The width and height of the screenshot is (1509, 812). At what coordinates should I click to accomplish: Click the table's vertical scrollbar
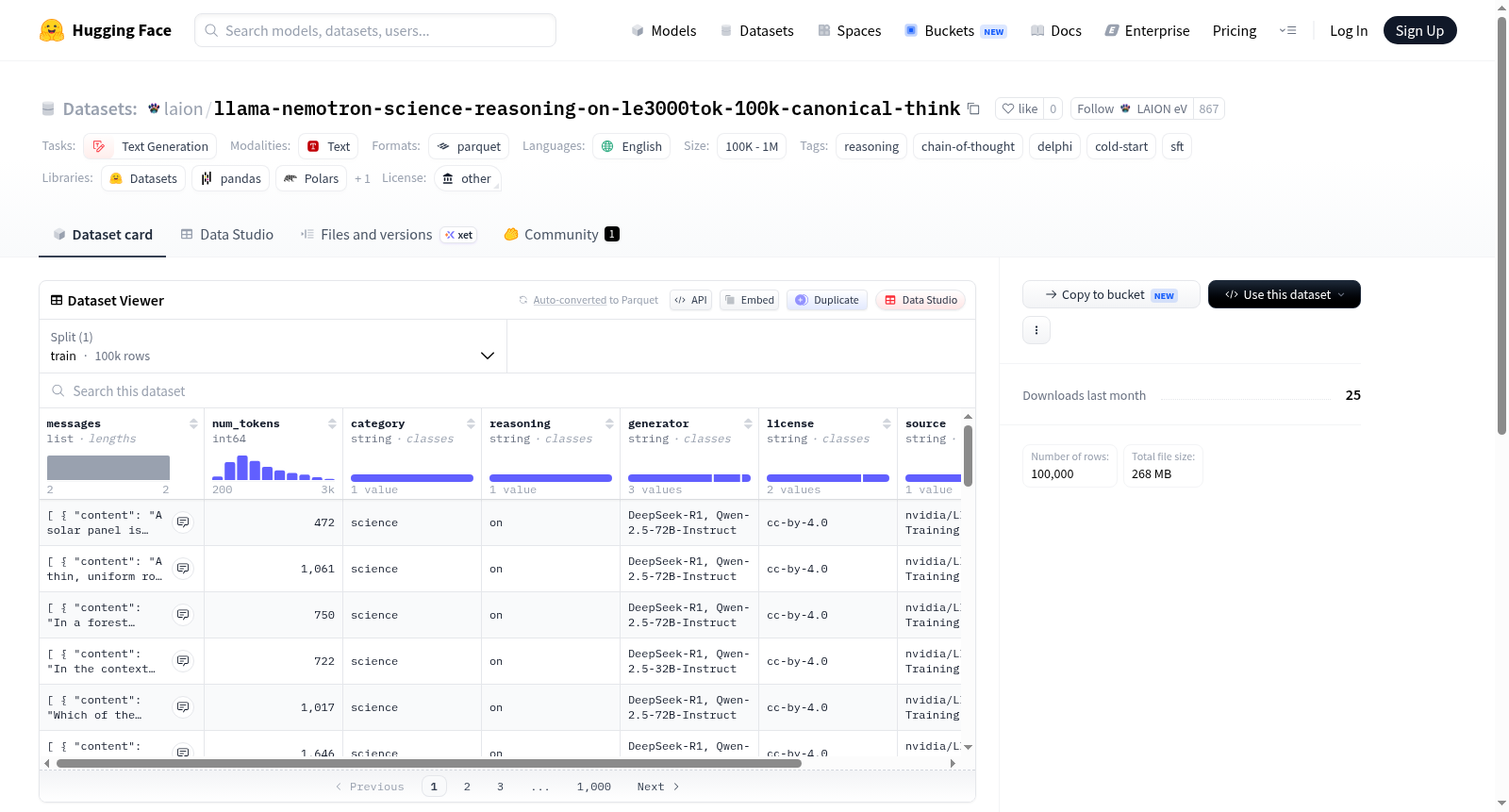point(968,456)
